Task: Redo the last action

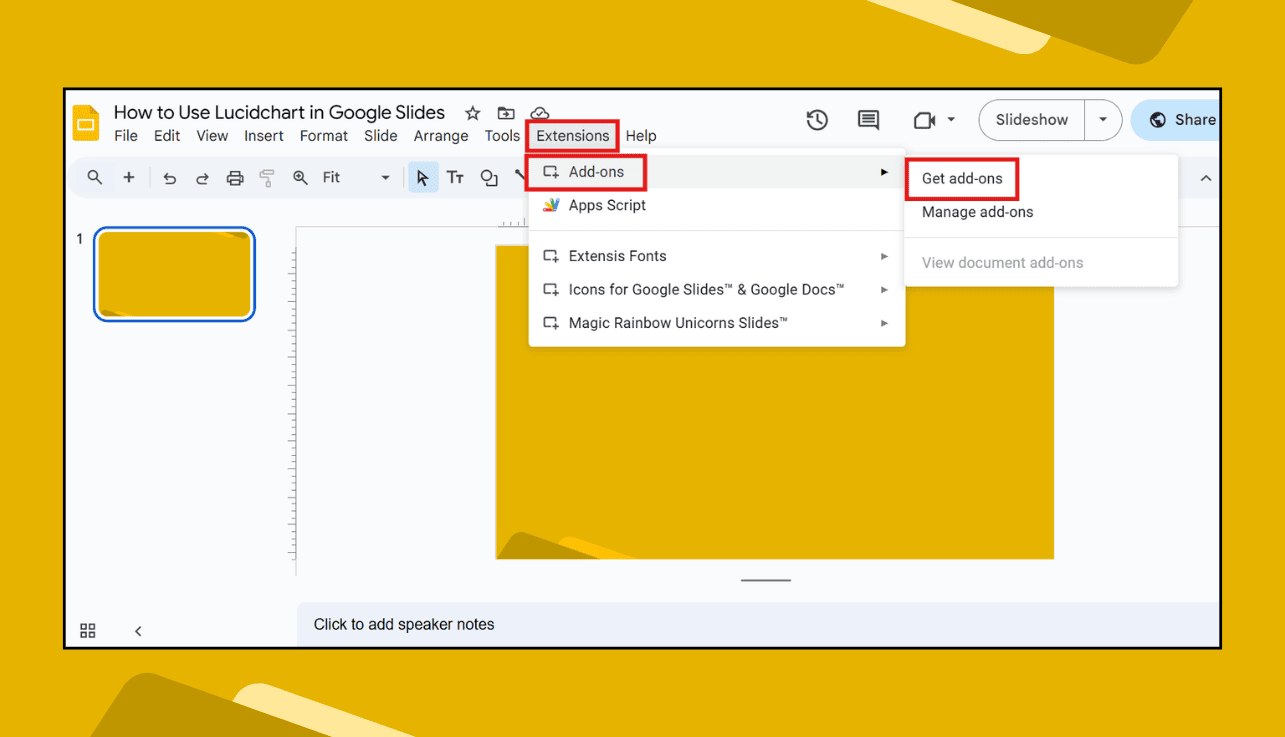Action: tap(202, 177)
